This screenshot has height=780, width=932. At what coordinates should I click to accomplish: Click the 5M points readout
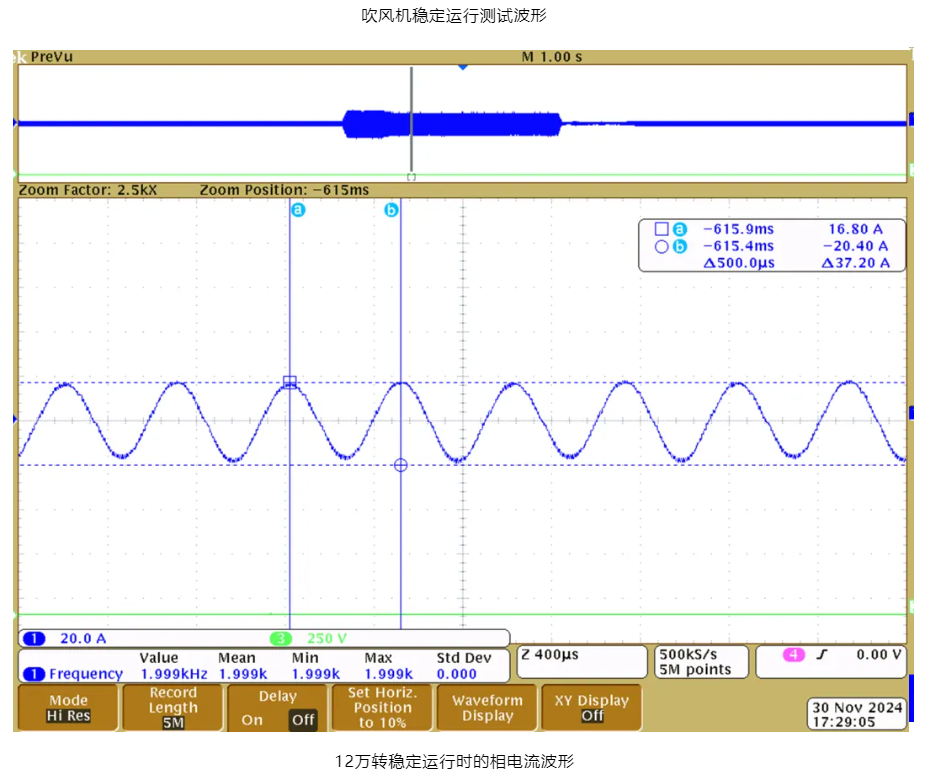tap(695, 670)
